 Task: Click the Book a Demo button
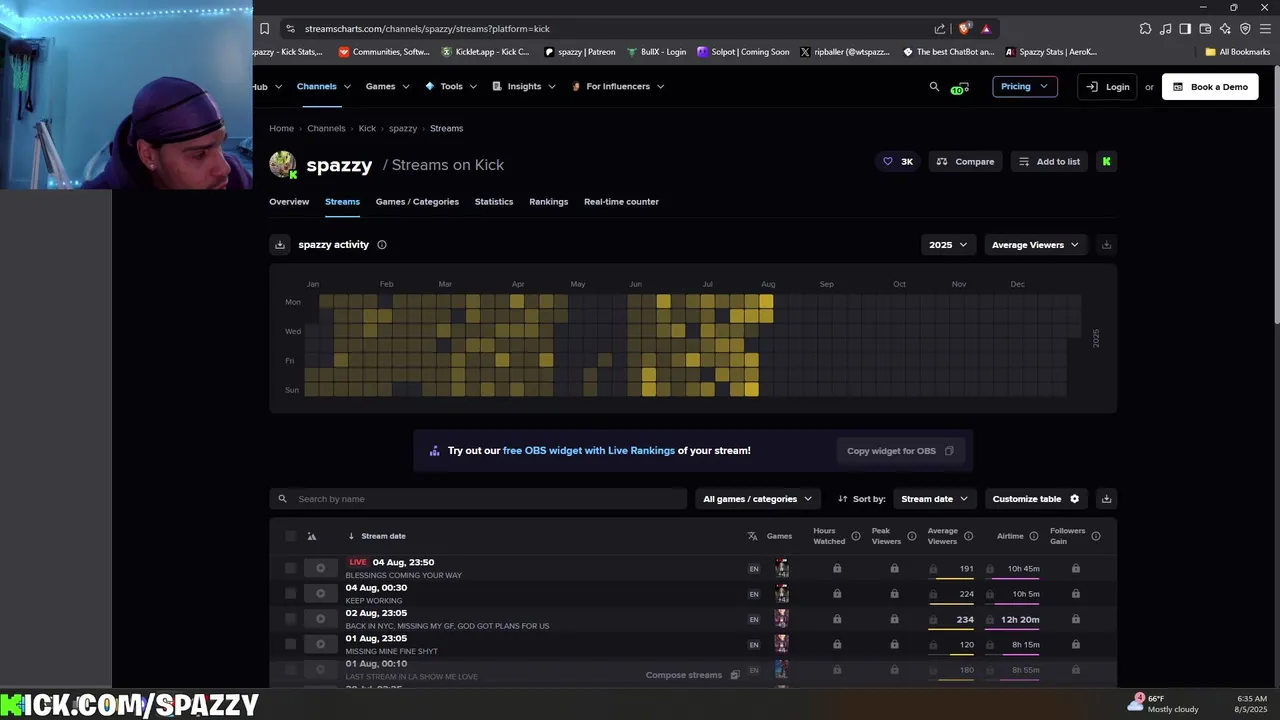tap(1210, 87)
